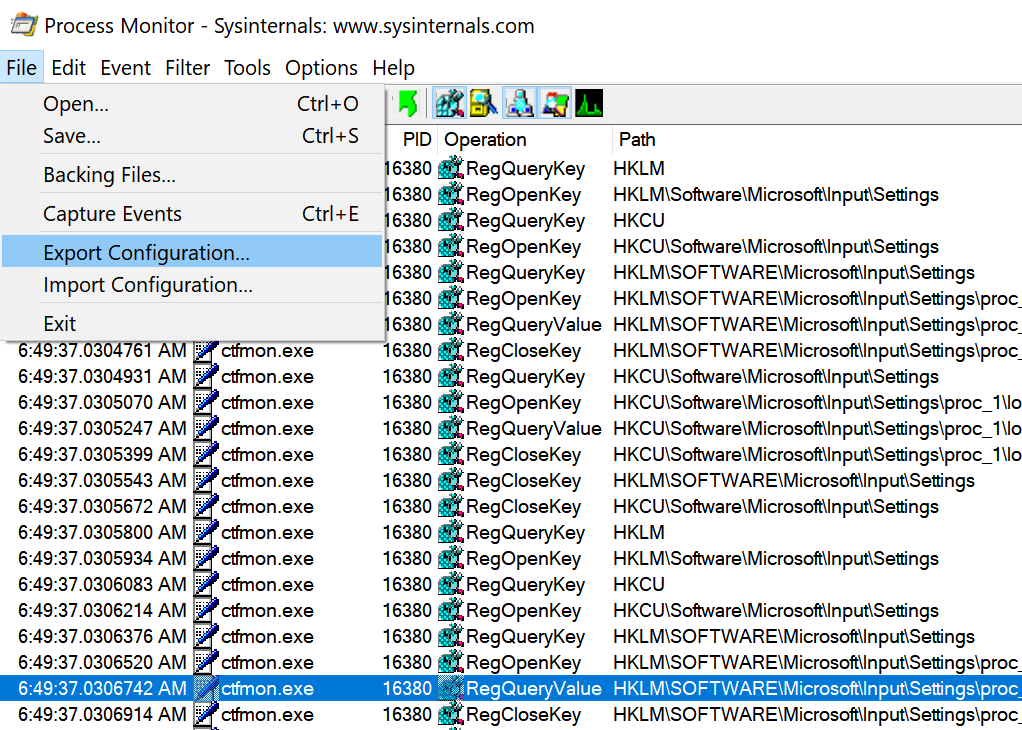Screen dimensions: 1022x730
Task: Click ctfmon.exe process icon in 6:49:37.0305070 row
Action: (206, 403)
